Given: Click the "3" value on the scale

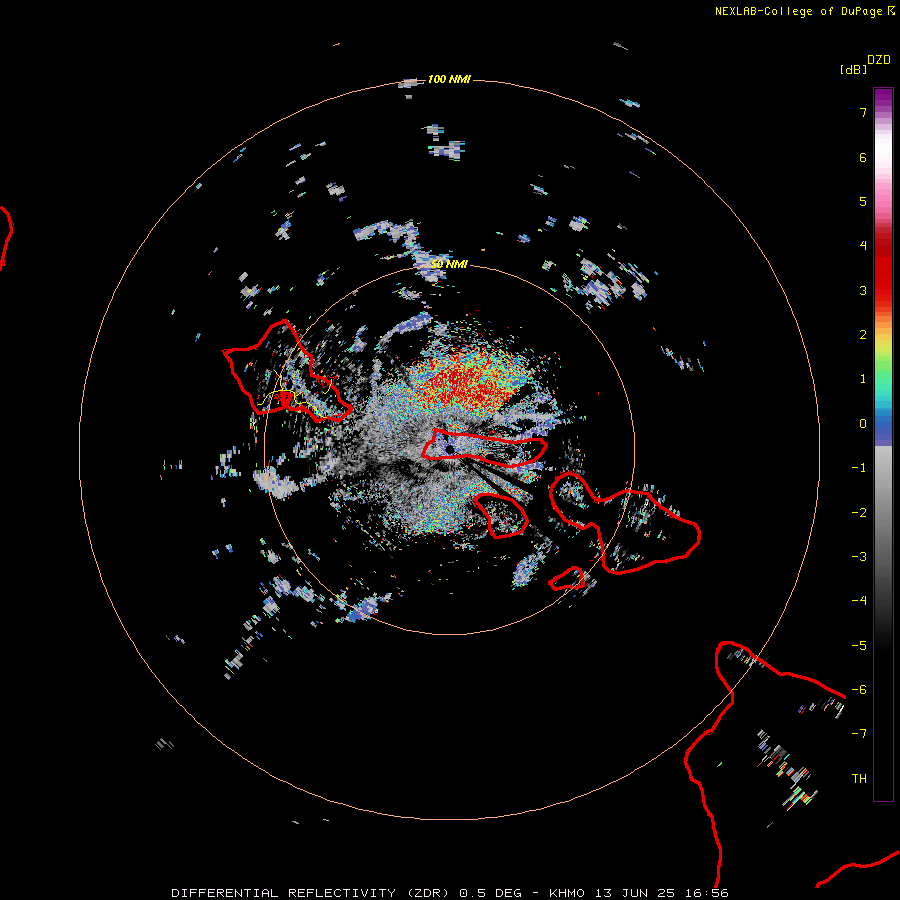Looking at the screenshot, I should (863, 290).
